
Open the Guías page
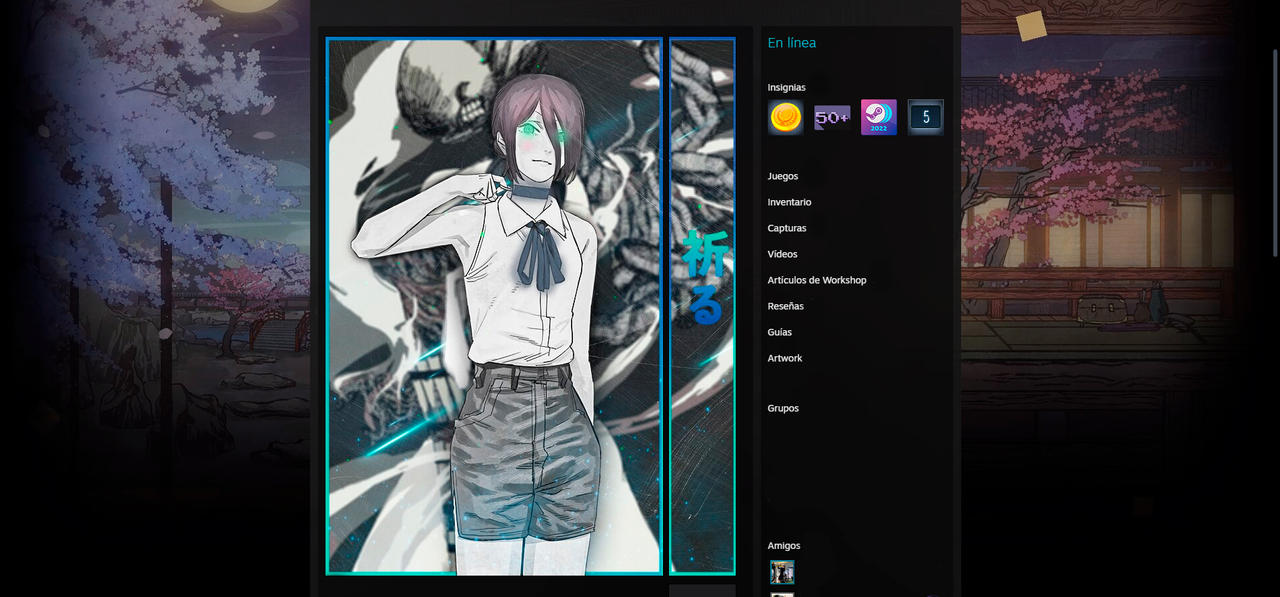pos(780,332)
